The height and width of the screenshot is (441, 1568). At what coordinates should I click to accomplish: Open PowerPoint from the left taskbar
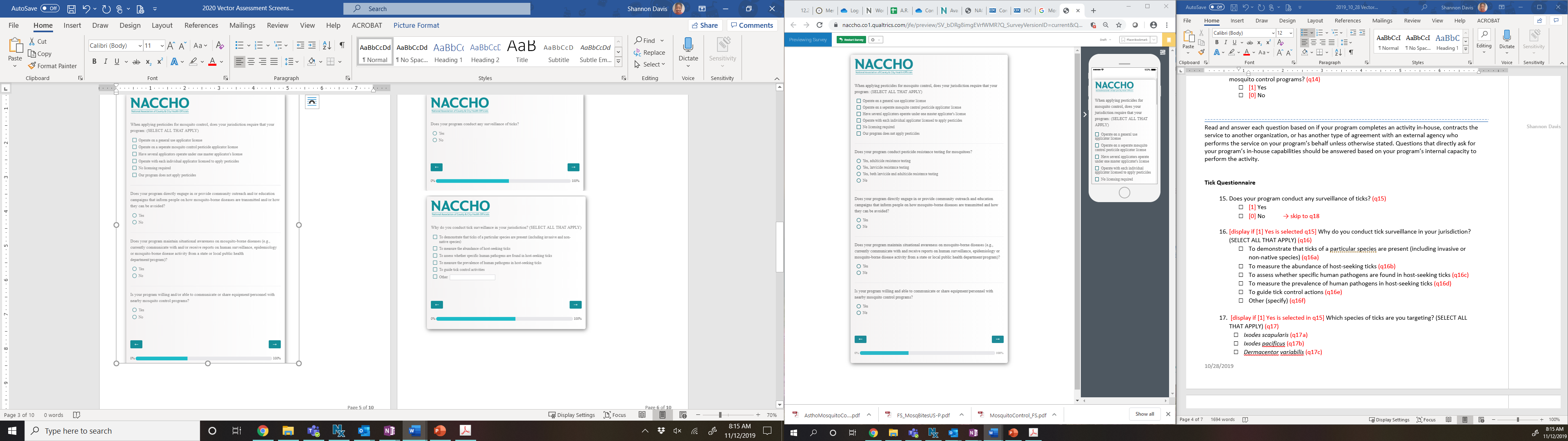point(440,431)
